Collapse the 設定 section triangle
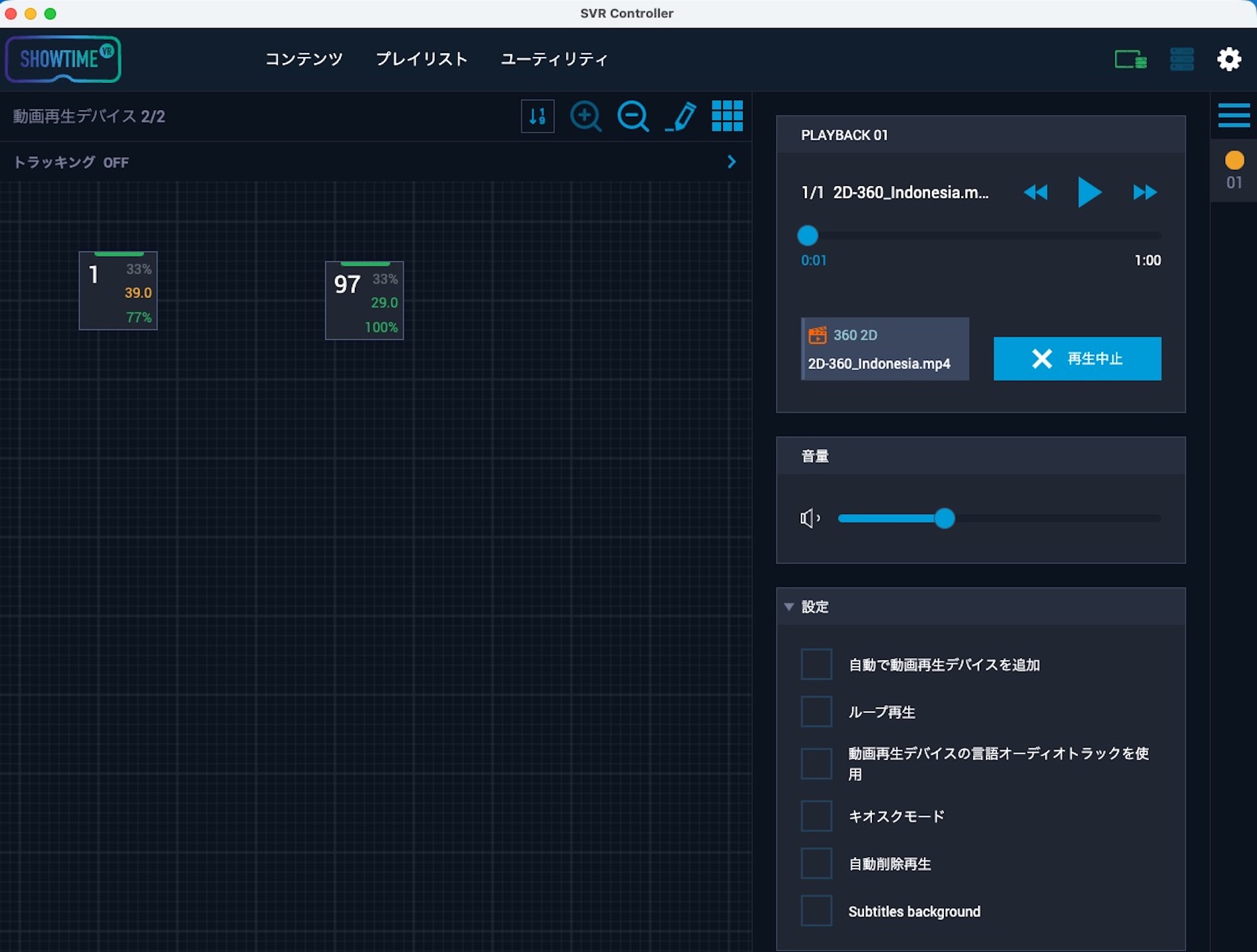Image resolution: width=1257 pixels, height=952 pixels. (789, 607)
